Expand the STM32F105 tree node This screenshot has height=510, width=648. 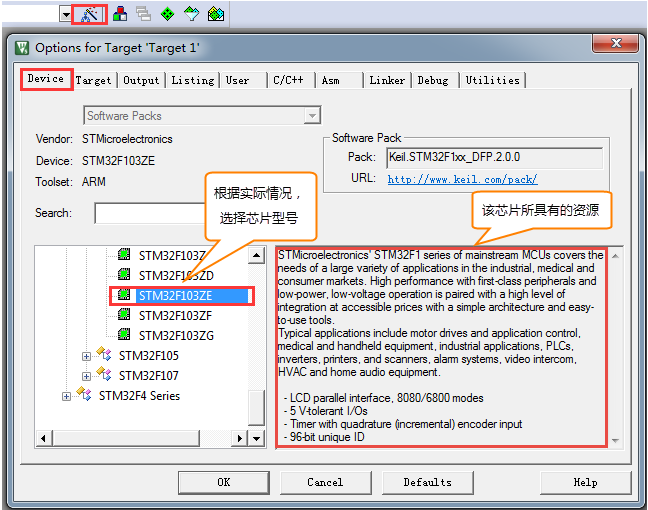pyautogui.click(x=86, y=356)
